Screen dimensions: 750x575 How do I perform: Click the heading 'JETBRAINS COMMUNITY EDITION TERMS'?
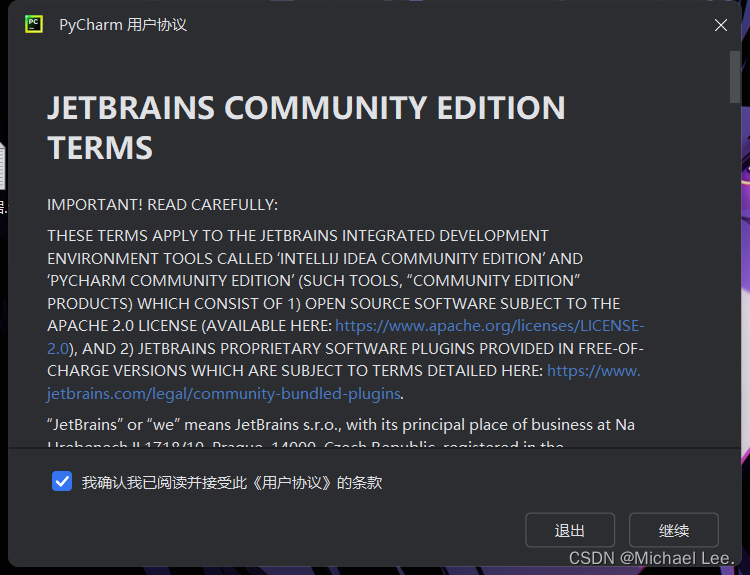pyautogui.click(x=306, y=127)
